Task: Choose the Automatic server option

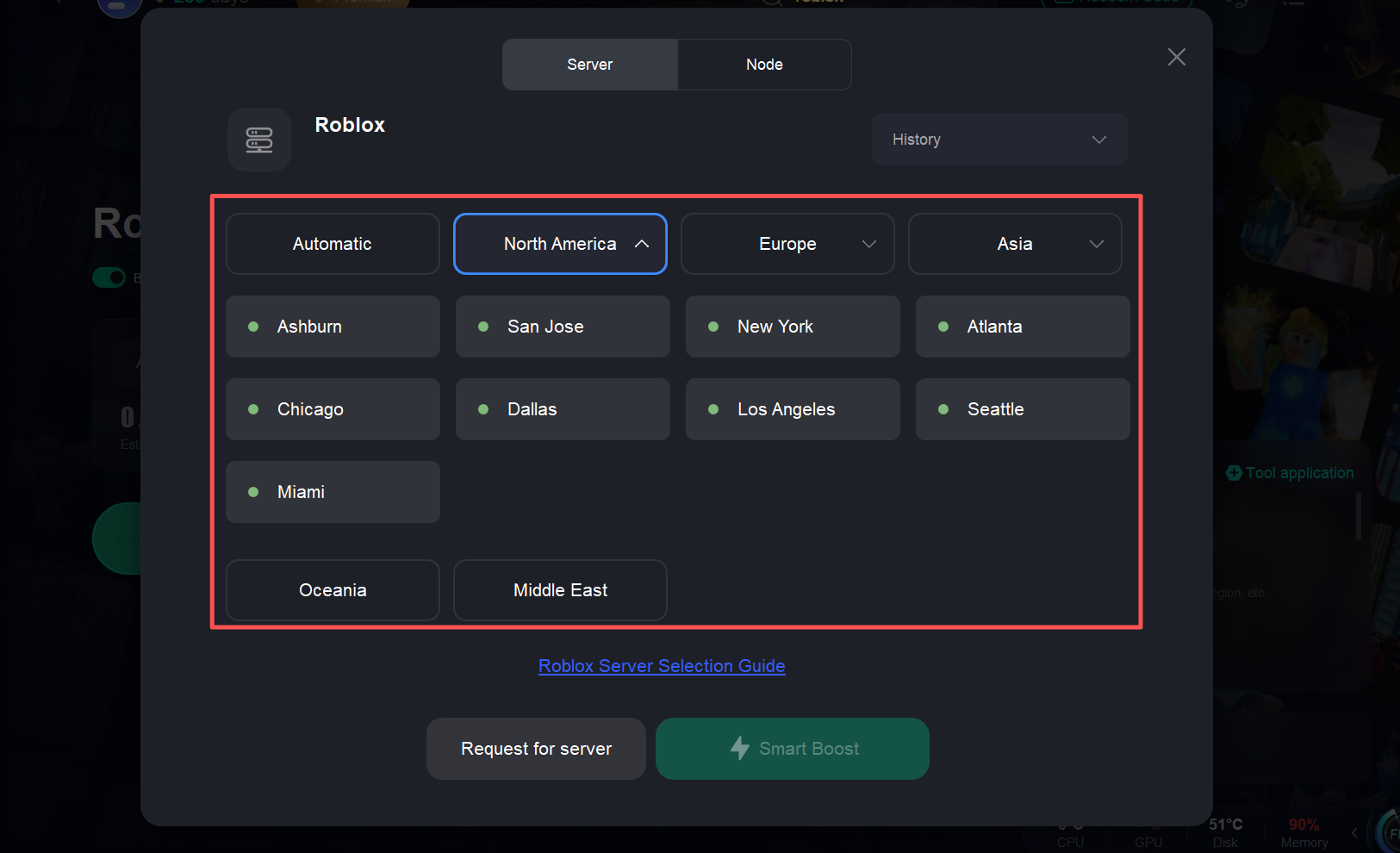Action: click(x=333, y=244)
